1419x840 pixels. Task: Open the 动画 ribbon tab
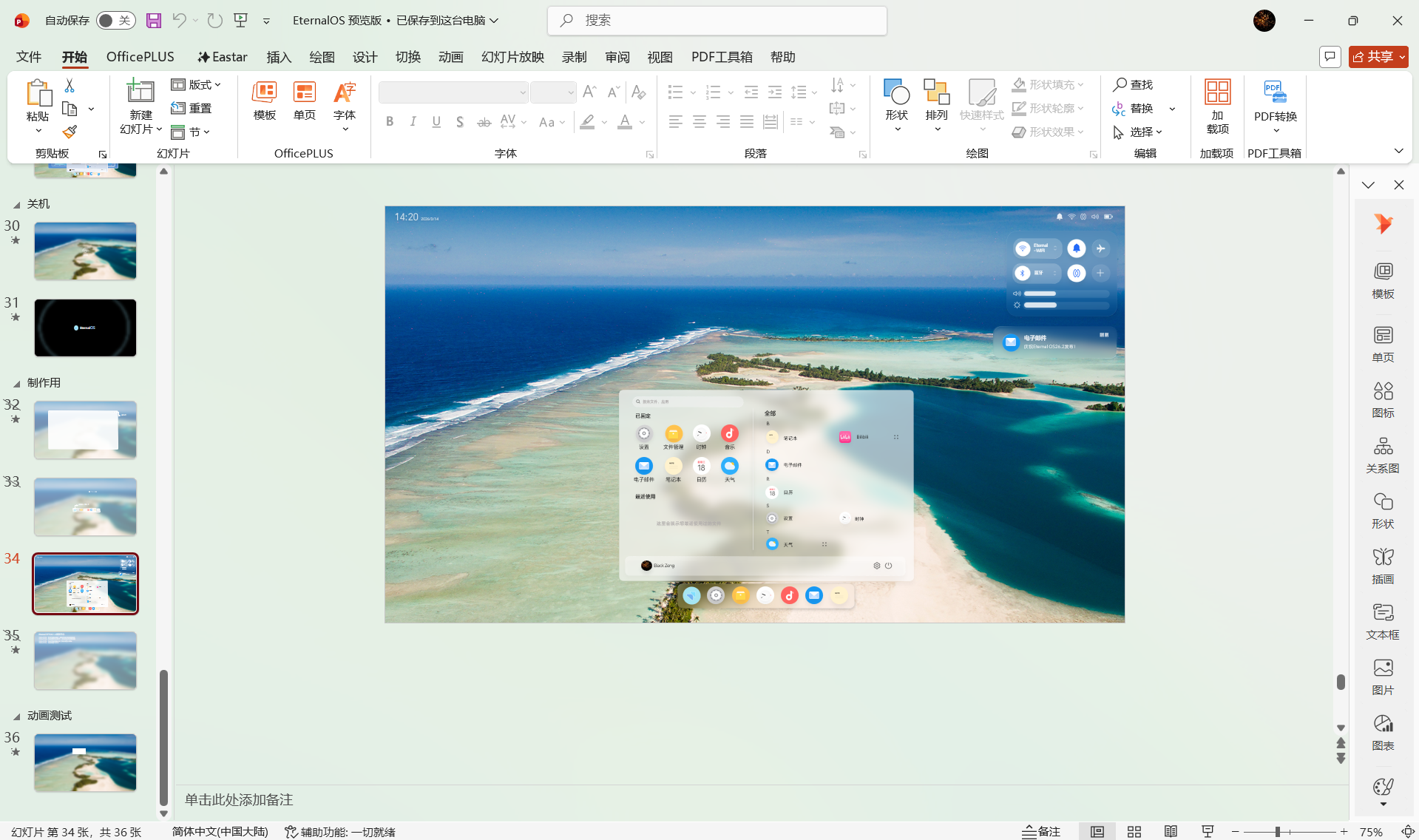(x=450, y=57)
